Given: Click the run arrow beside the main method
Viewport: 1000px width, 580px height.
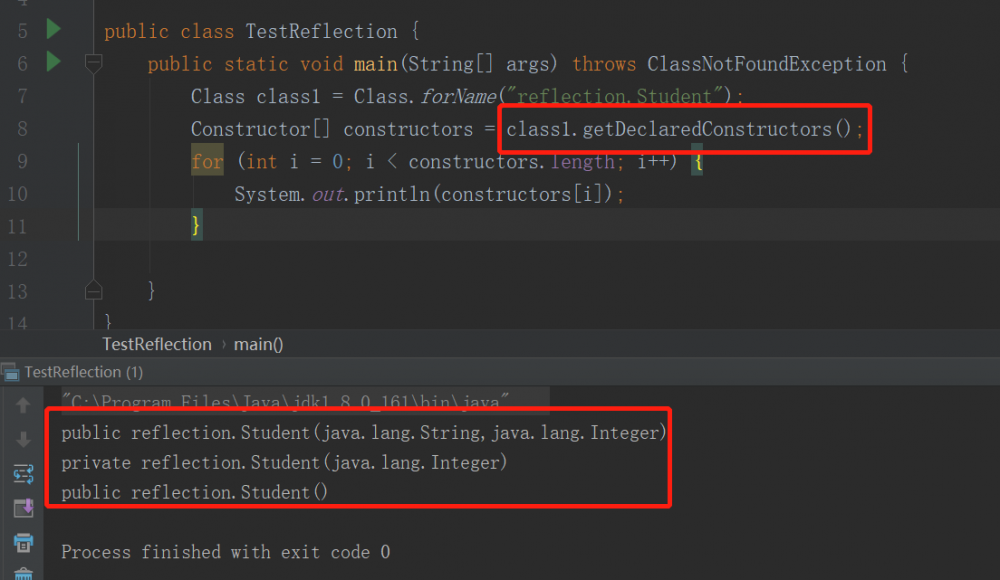Looking at the screenshot, I should (x=53, y=62).
